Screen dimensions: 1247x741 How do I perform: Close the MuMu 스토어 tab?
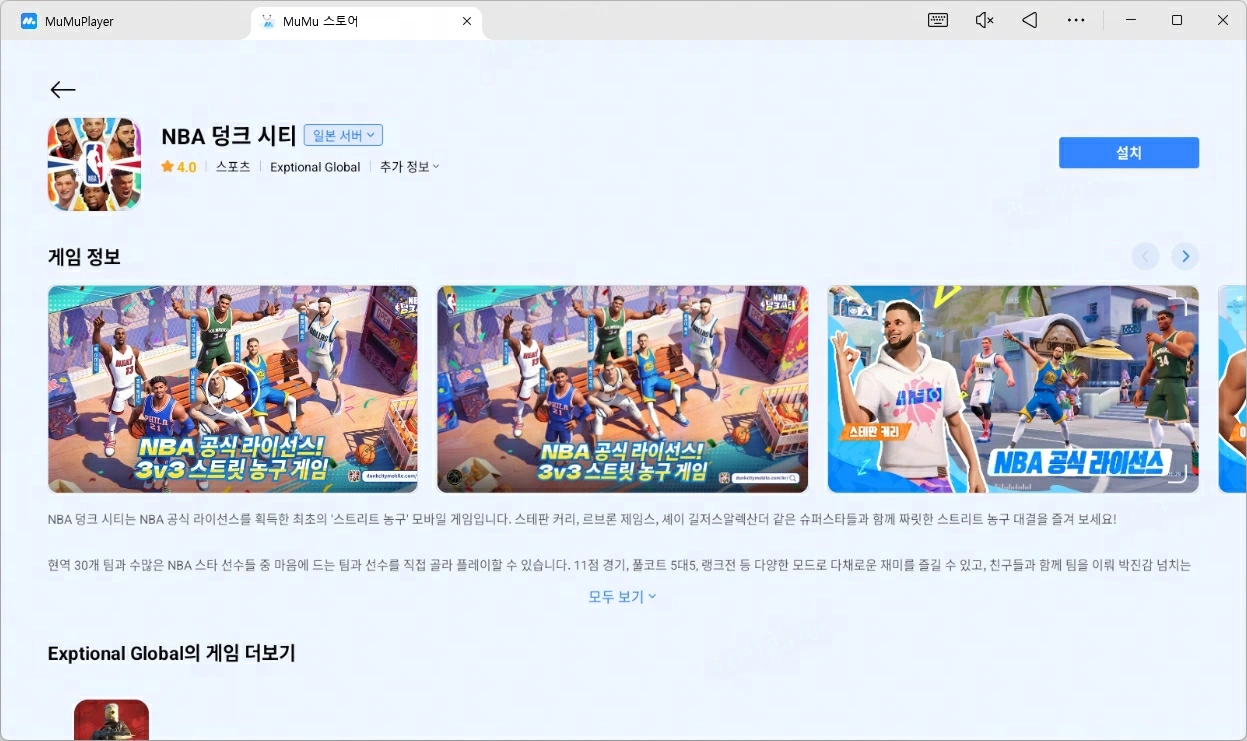467,21
